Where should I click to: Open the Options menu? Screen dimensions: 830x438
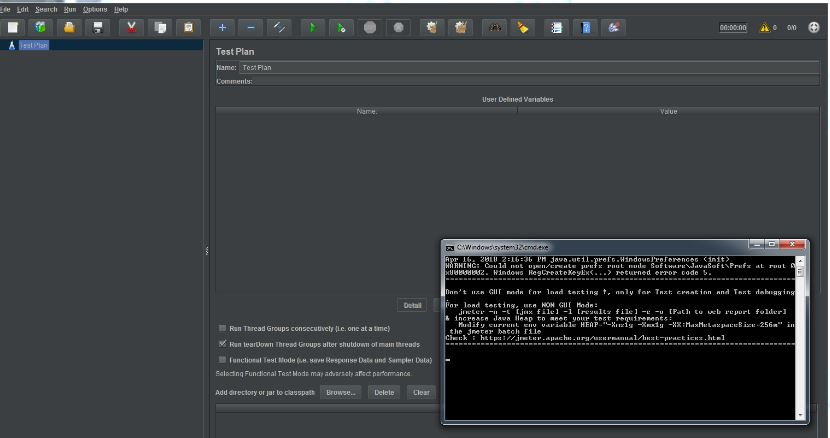[x=95, y=9]
